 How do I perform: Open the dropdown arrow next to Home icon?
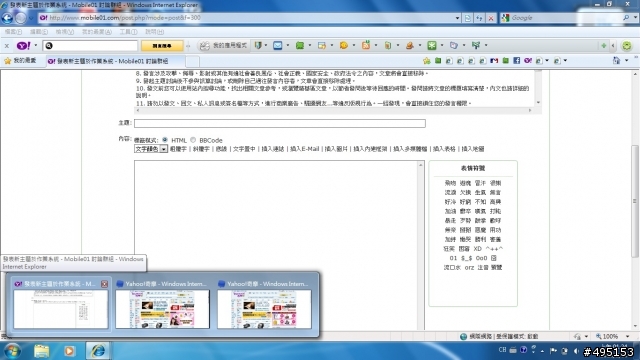(627, 61)
